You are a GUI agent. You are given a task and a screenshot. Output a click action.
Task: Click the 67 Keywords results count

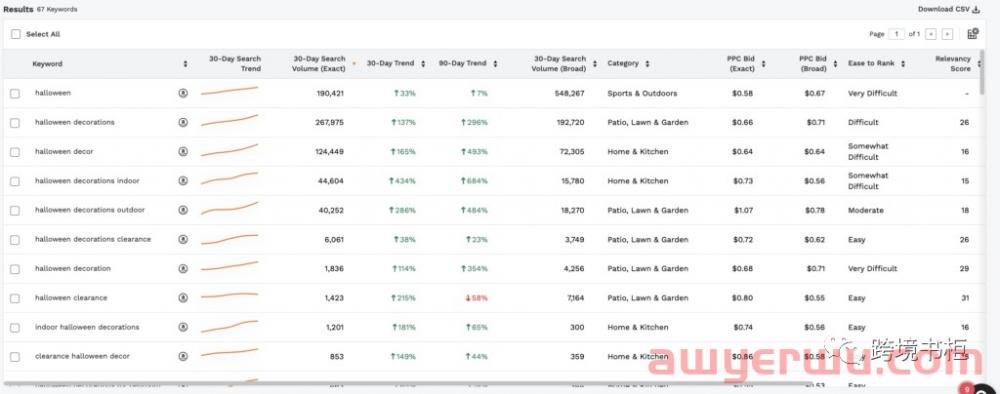tap(57, 10)
